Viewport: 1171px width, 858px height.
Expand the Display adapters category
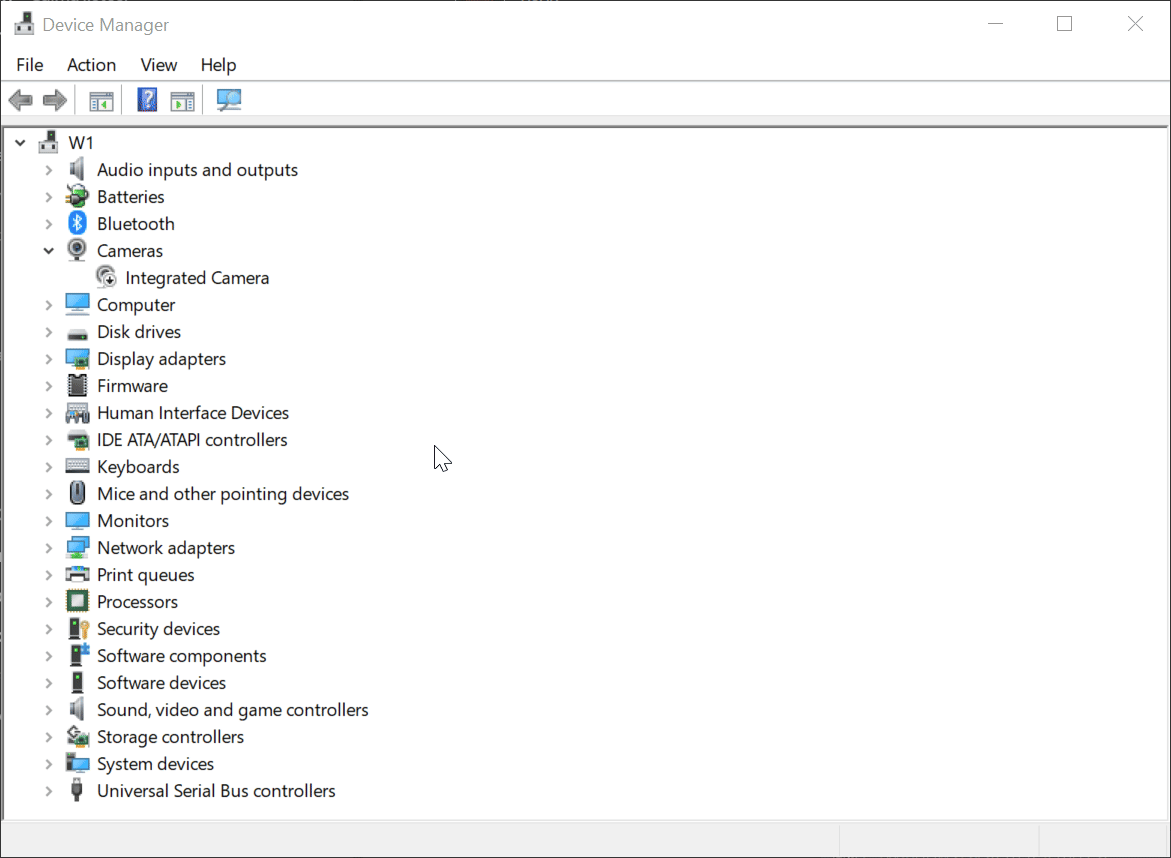(x=49, y=358)
